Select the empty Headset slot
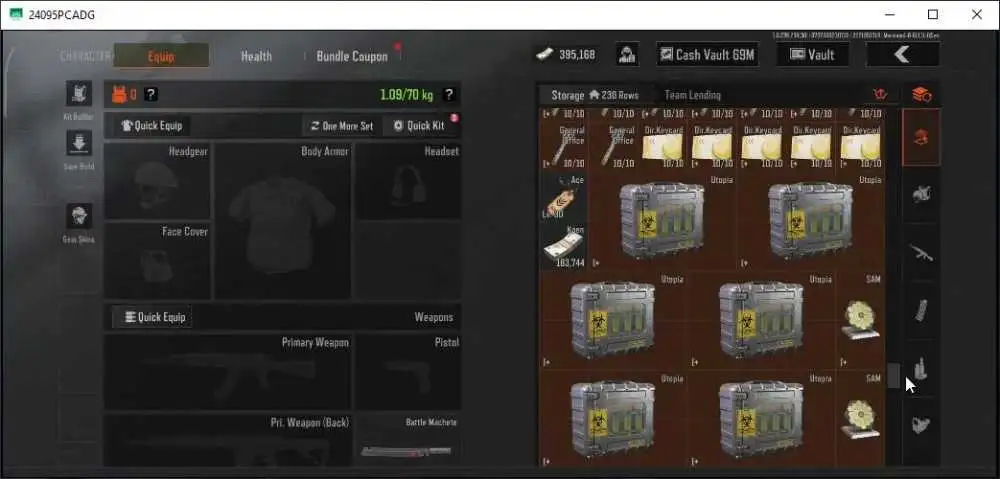 [408, 181]
